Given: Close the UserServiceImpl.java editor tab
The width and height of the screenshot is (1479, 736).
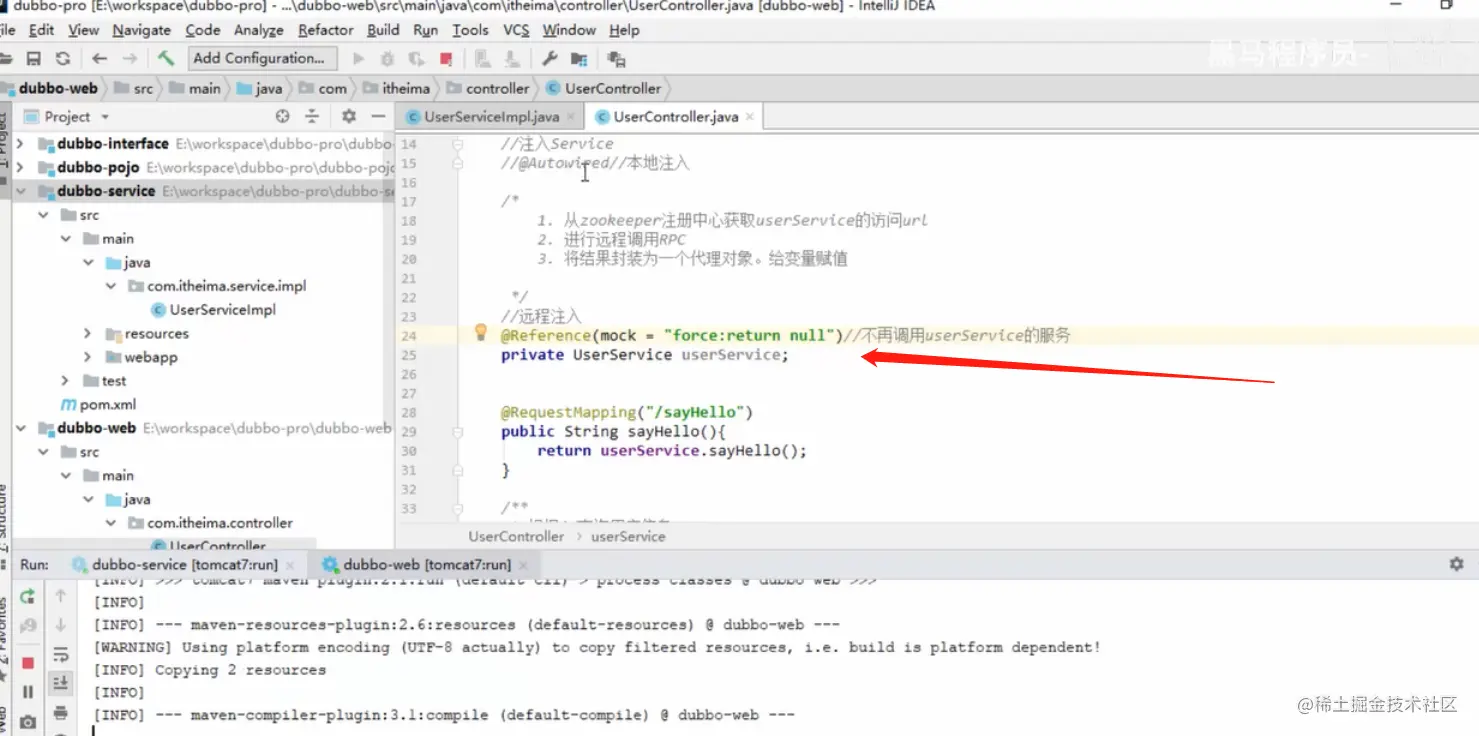Looking at the screenshot, I should (x=569, y=117).
